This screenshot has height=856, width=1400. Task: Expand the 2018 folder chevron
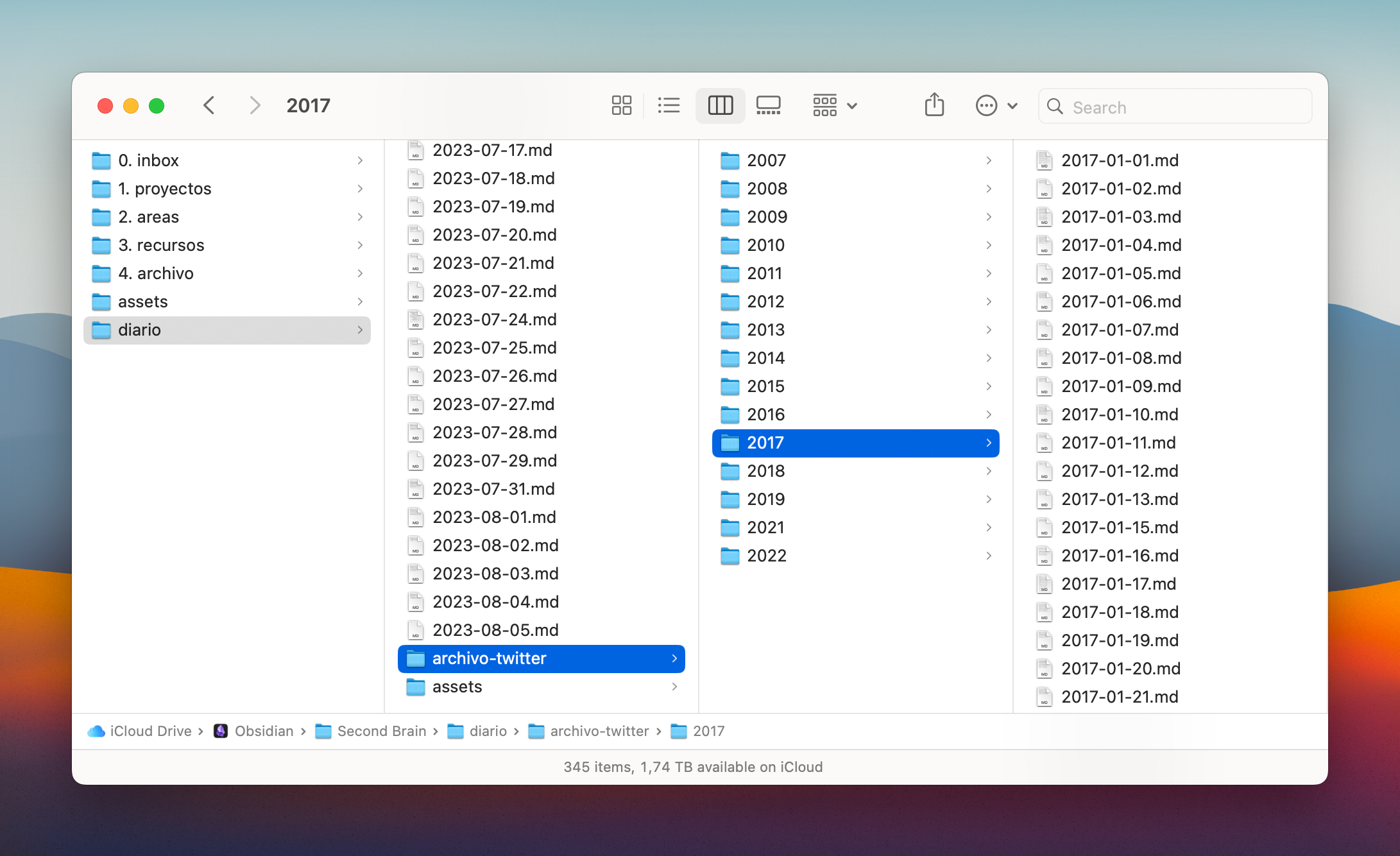point(989,471)
